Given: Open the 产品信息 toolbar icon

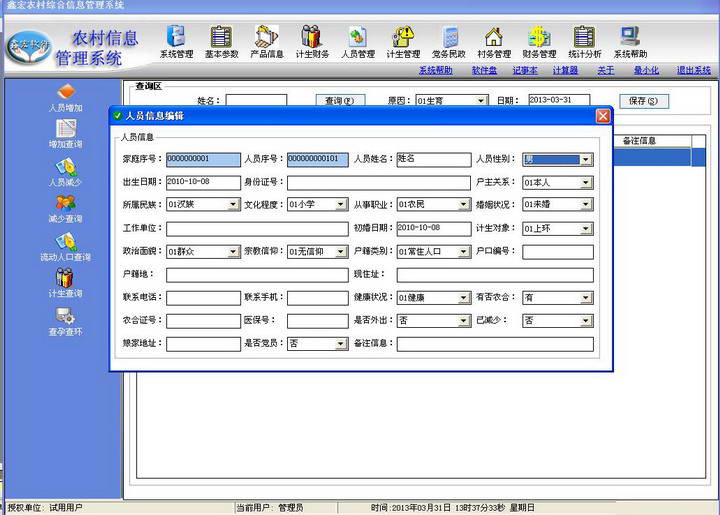Looking at the screenshot, I should point(267,42).
